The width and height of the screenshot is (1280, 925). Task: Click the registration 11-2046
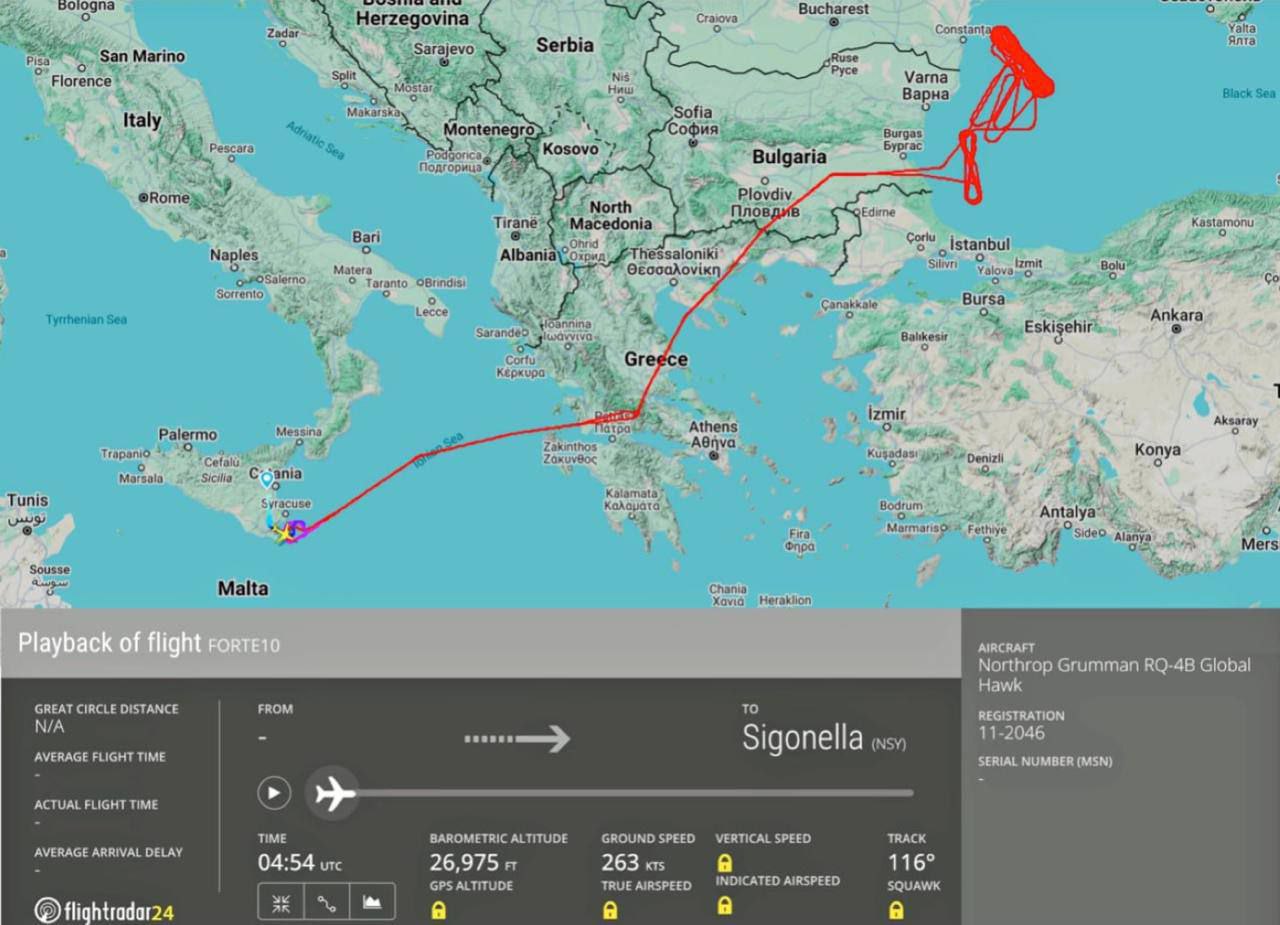pos(1011,733)
